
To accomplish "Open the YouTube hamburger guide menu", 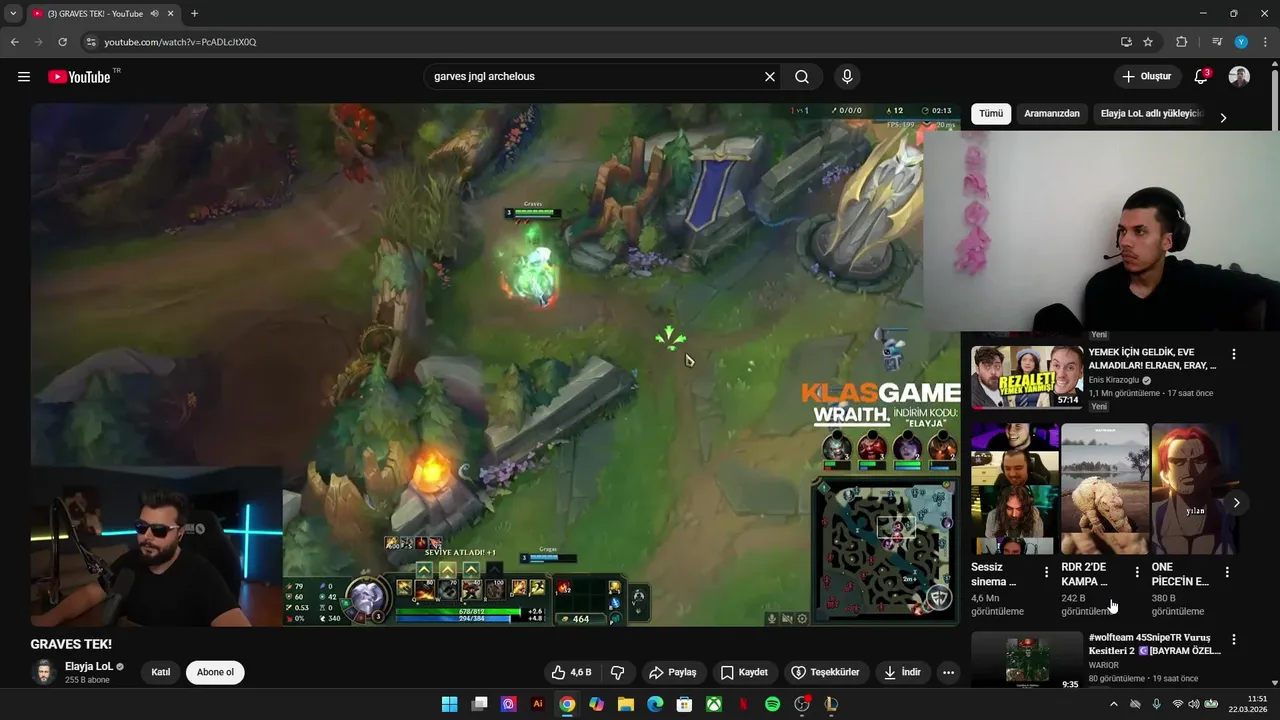I will coord(24,77).
